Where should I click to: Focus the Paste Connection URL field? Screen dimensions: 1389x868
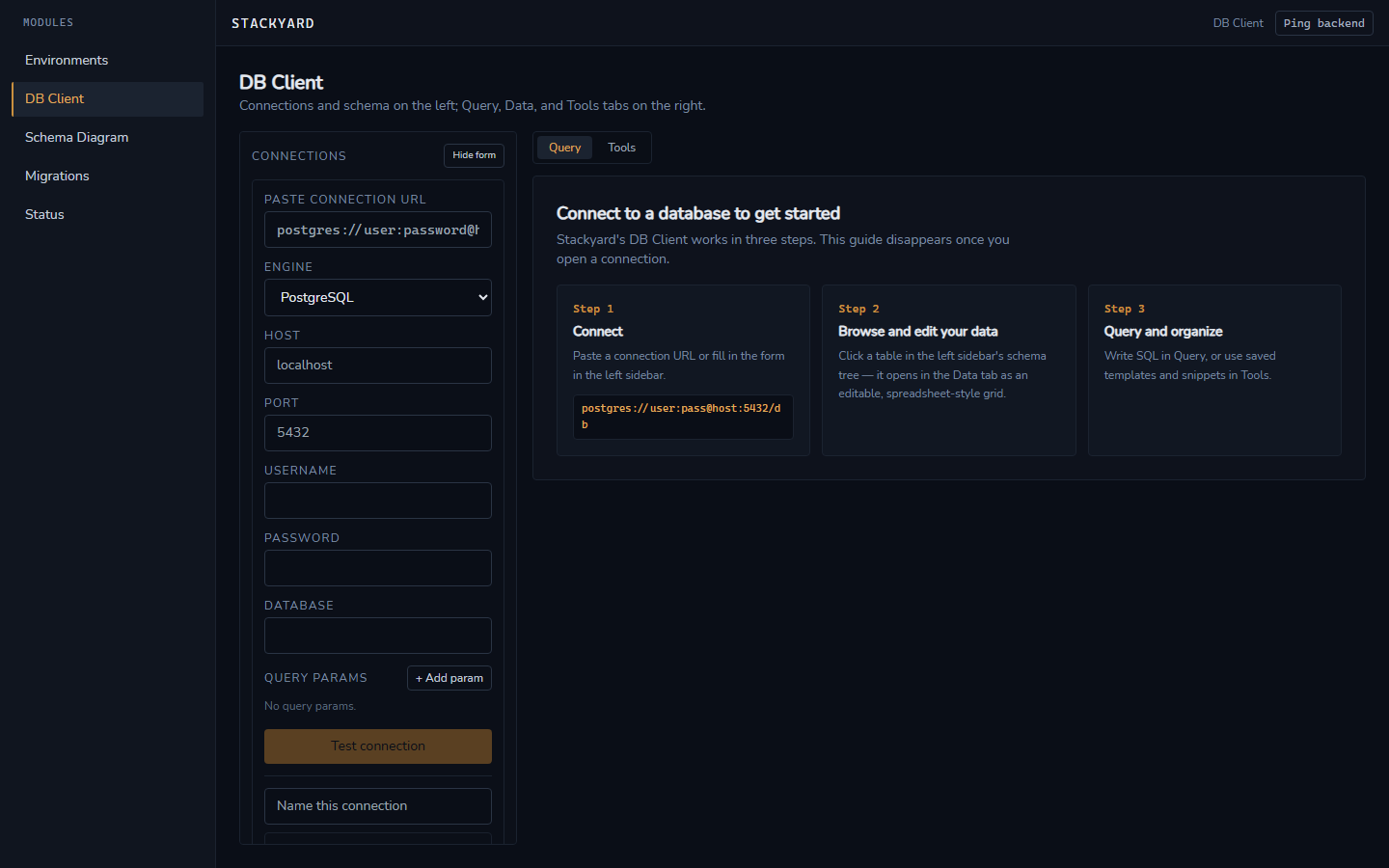pyautogui.click(x=378, y=230)
